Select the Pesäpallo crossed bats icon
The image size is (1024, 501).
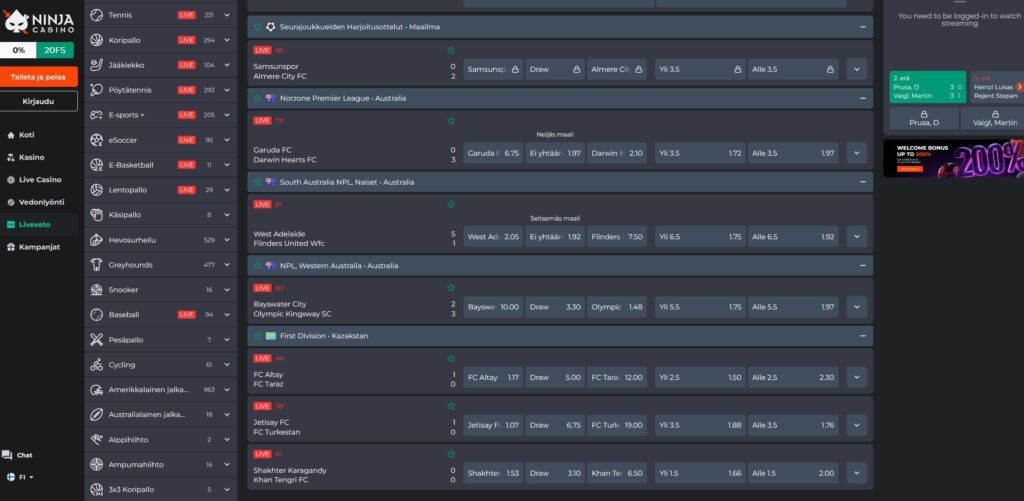pyautogui.click(x=97, y=340)
